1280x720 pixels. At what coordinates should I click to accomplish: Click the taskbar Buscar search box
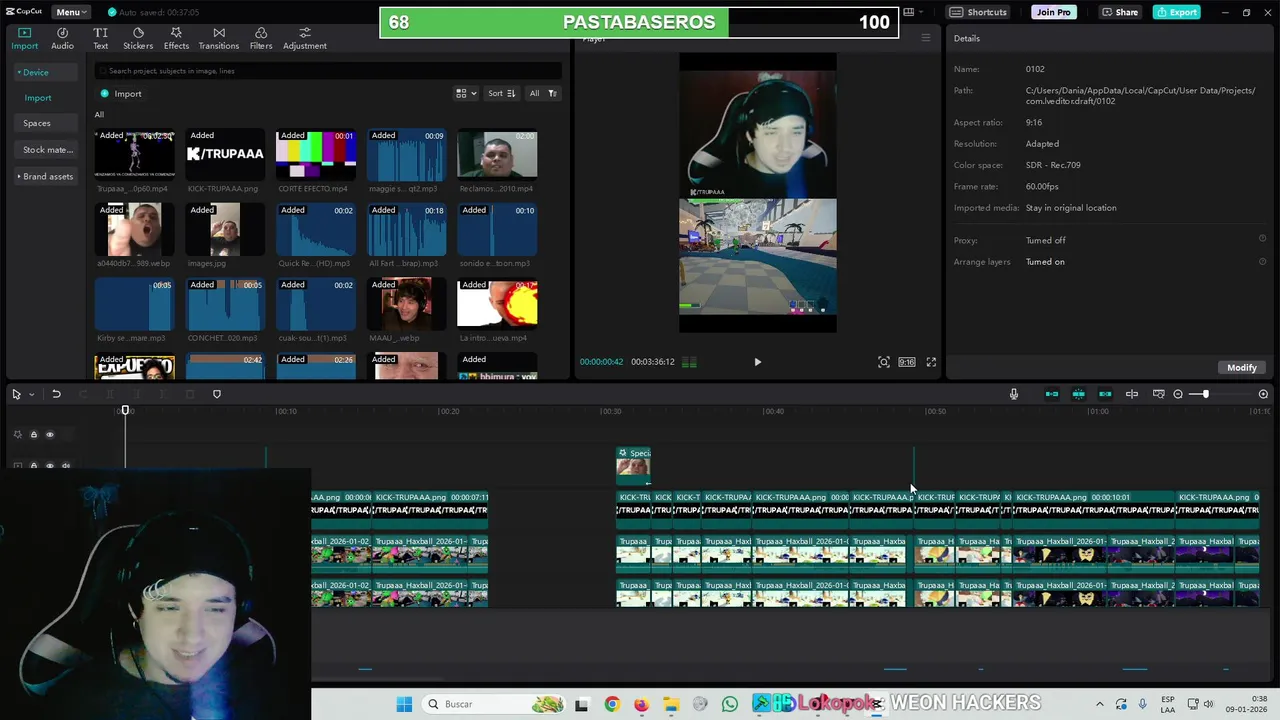(495, 704)
